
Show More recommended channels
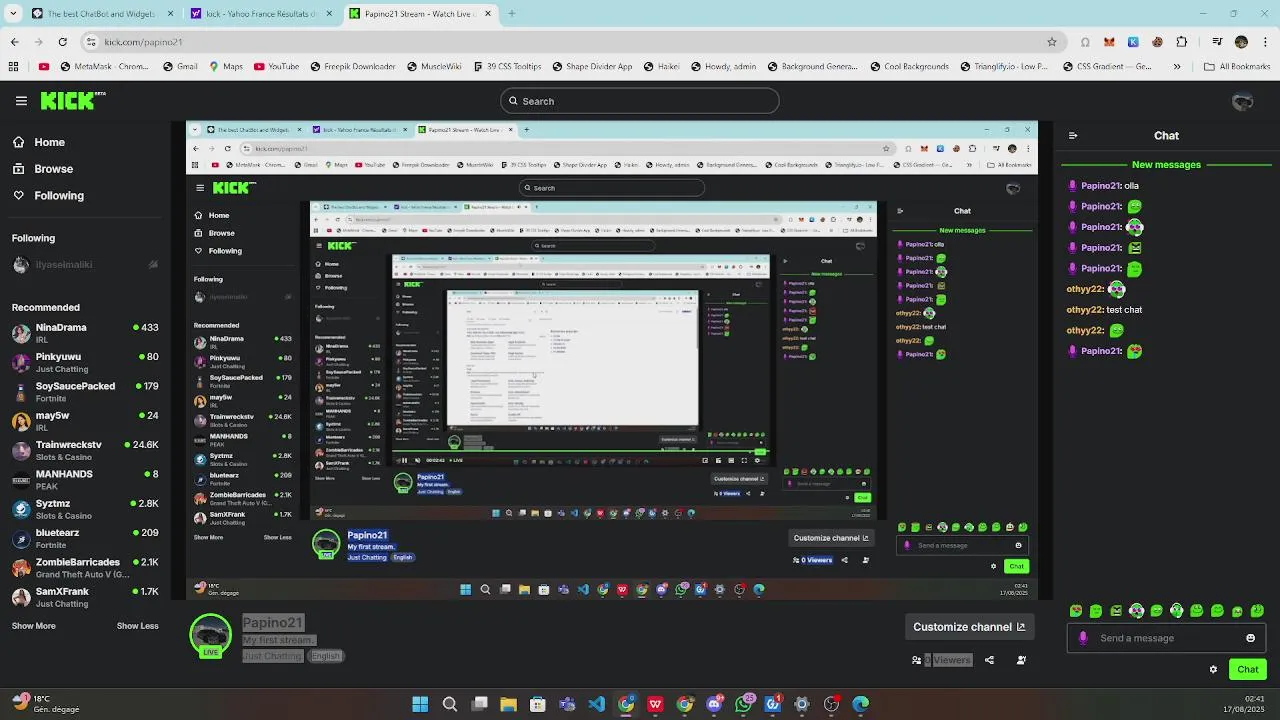coord(34,626)
